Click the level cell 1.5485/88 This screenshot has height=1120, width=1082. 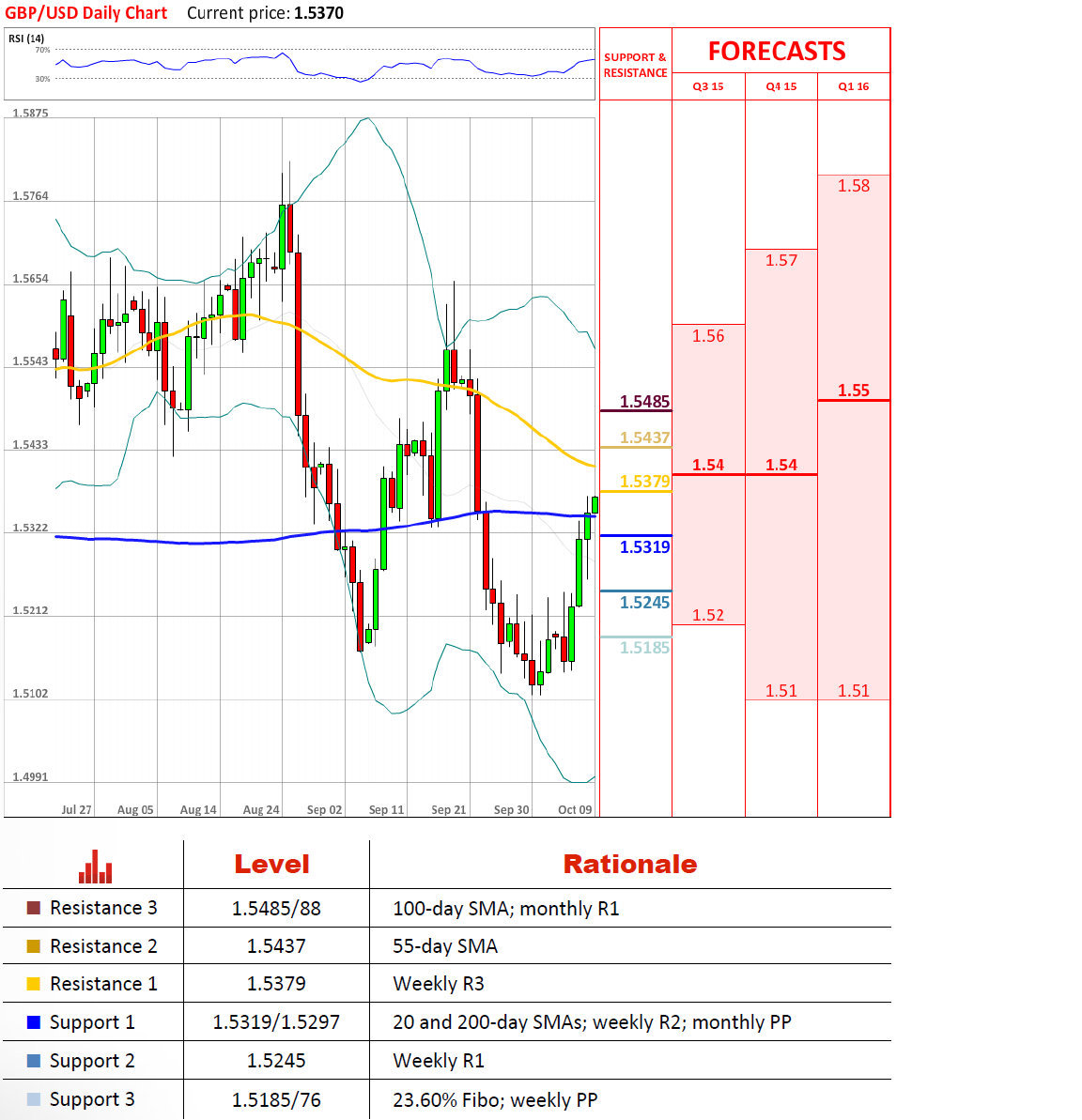pyautogui.click(x=276, y=909)
